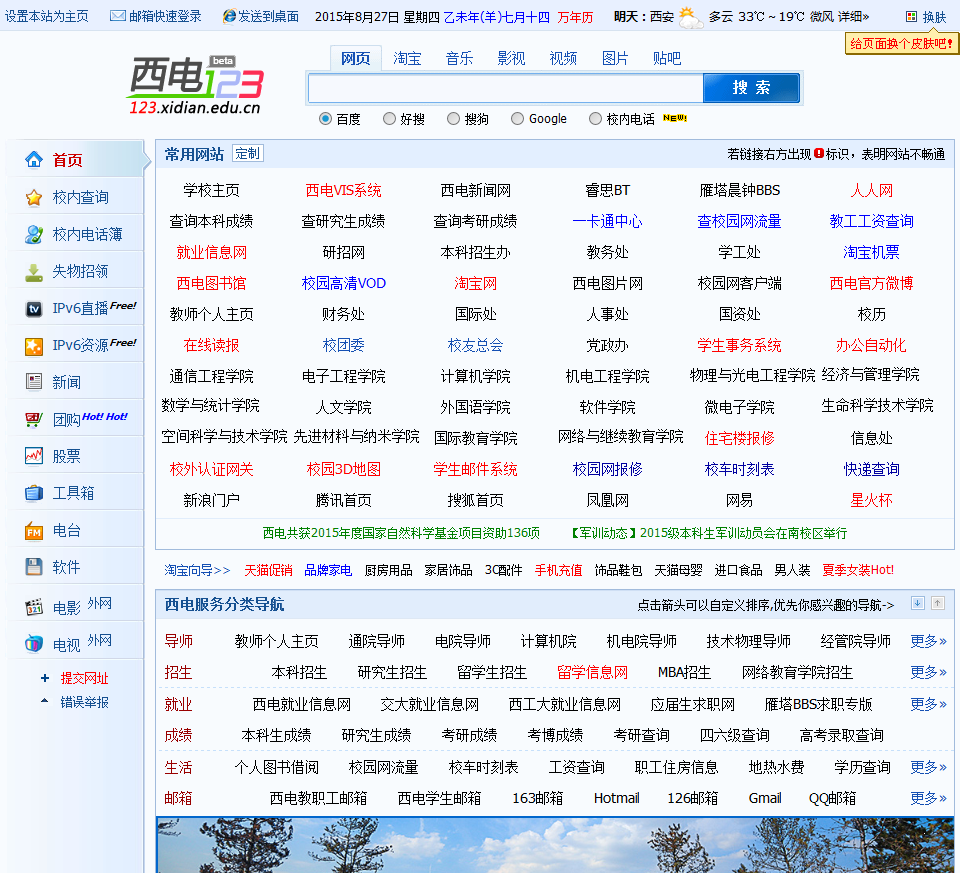The image size is (960, 873).
Task: Click the home icon beside 首页
Action: [x=34, y=160]
